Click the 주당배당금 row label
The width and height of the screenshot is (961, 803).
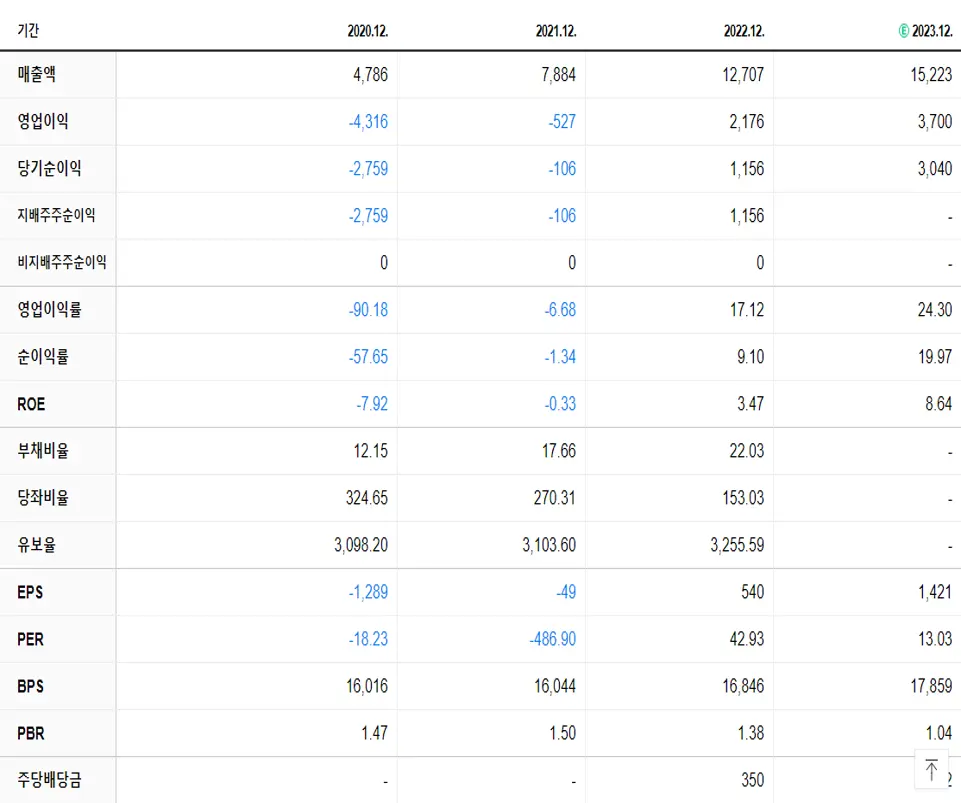[x=49, y=780]
